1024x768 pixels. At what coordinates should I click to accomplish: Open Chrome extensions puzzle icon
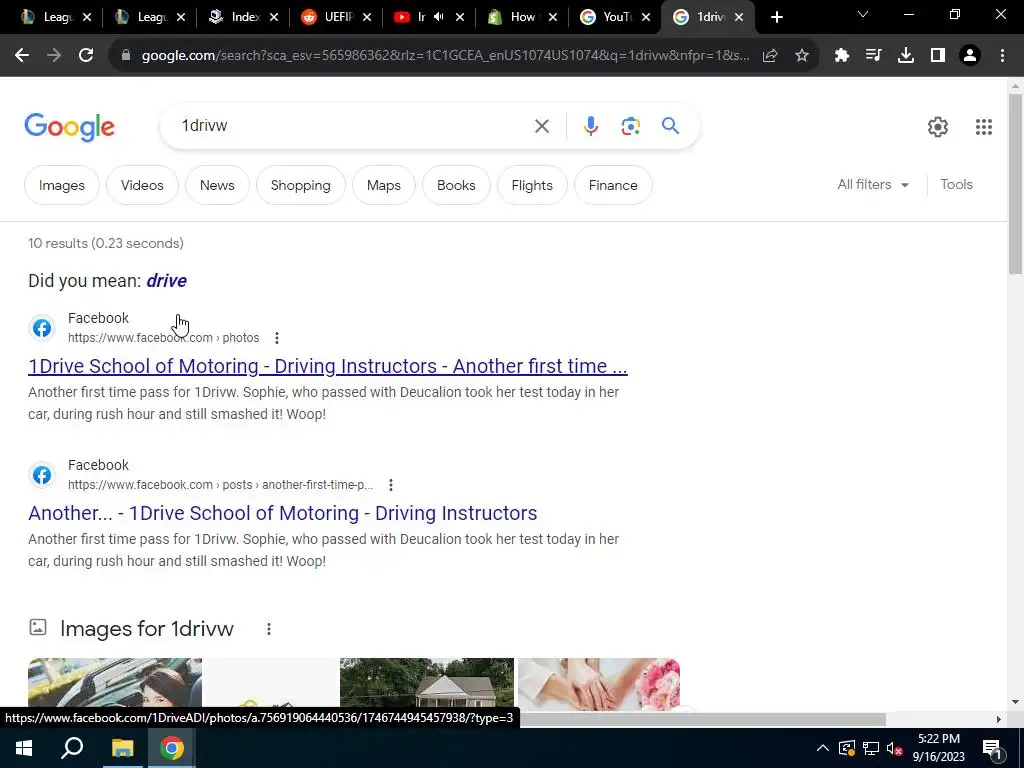(842, 56)
